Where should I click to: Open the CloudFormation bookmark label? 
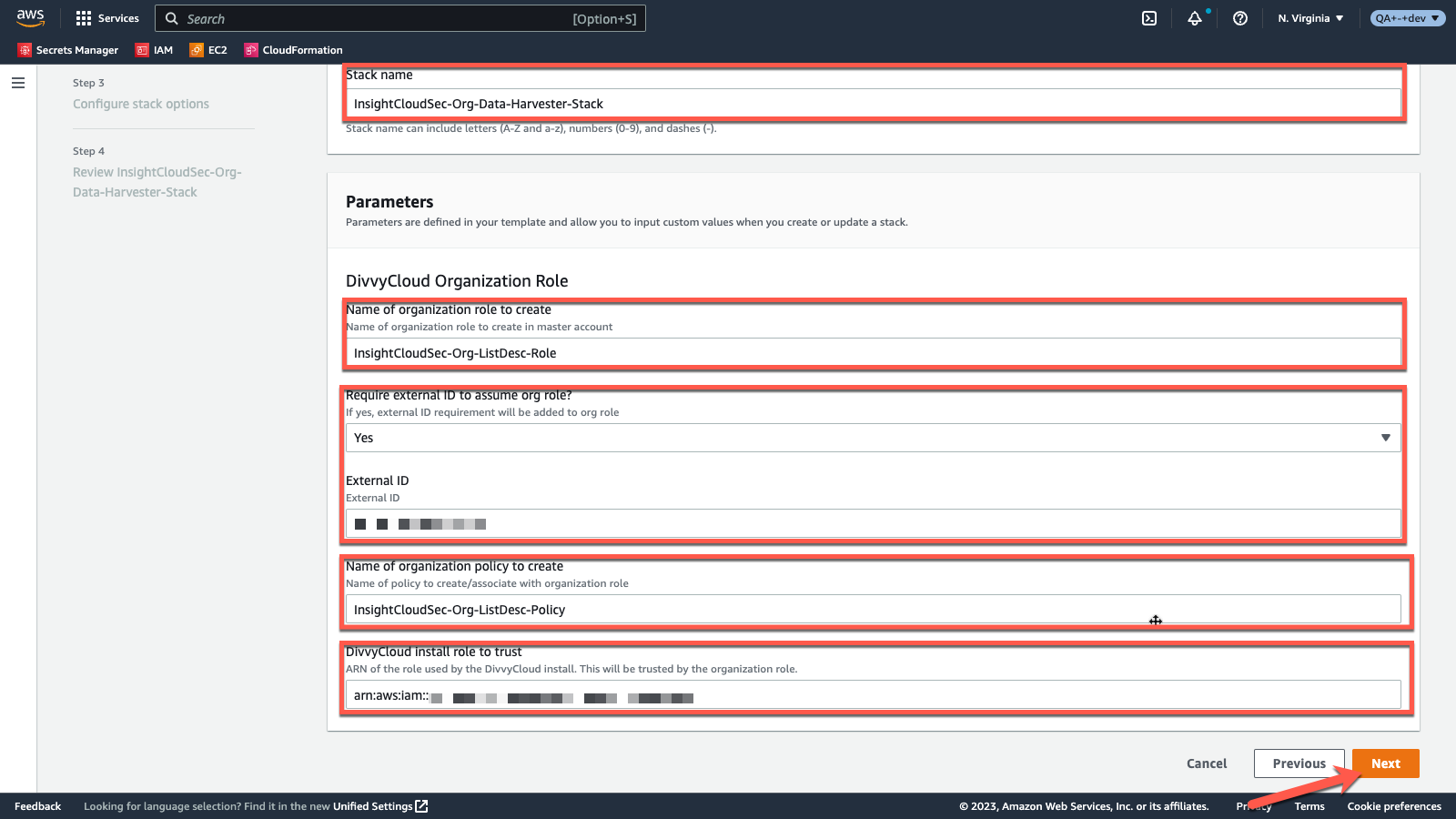click(302, 50)
